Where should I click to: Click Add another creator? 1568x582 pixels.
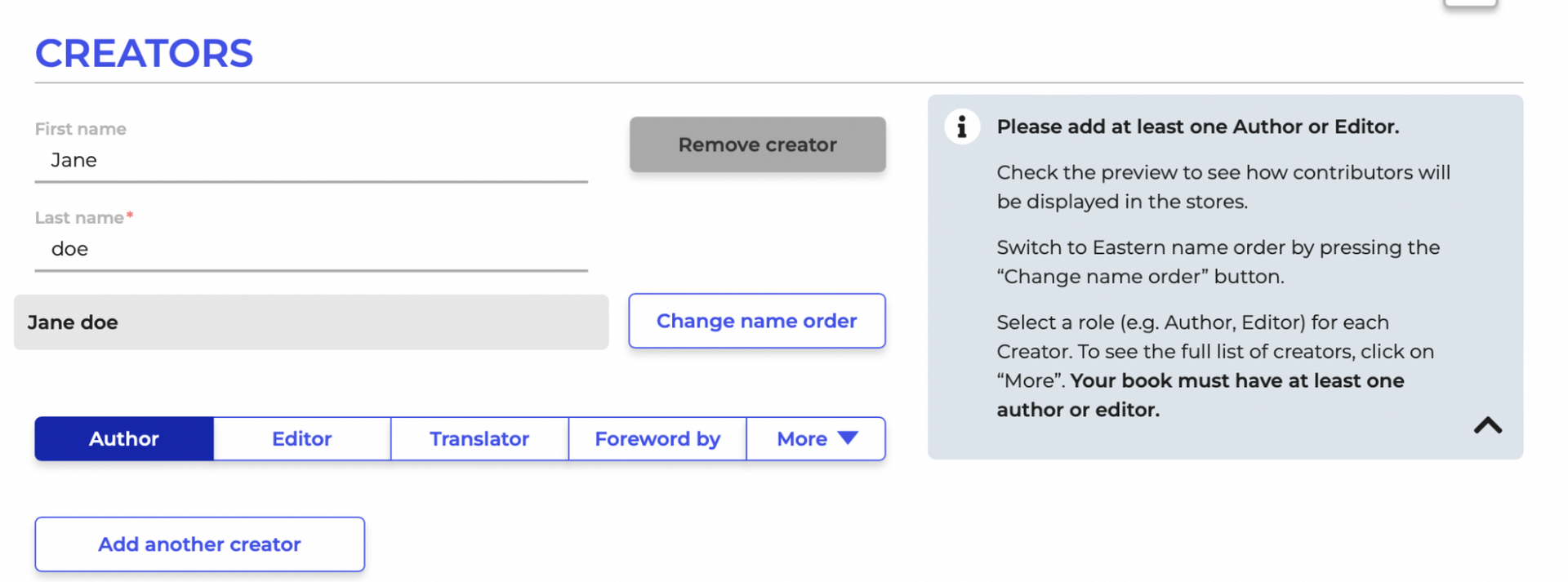199,544
